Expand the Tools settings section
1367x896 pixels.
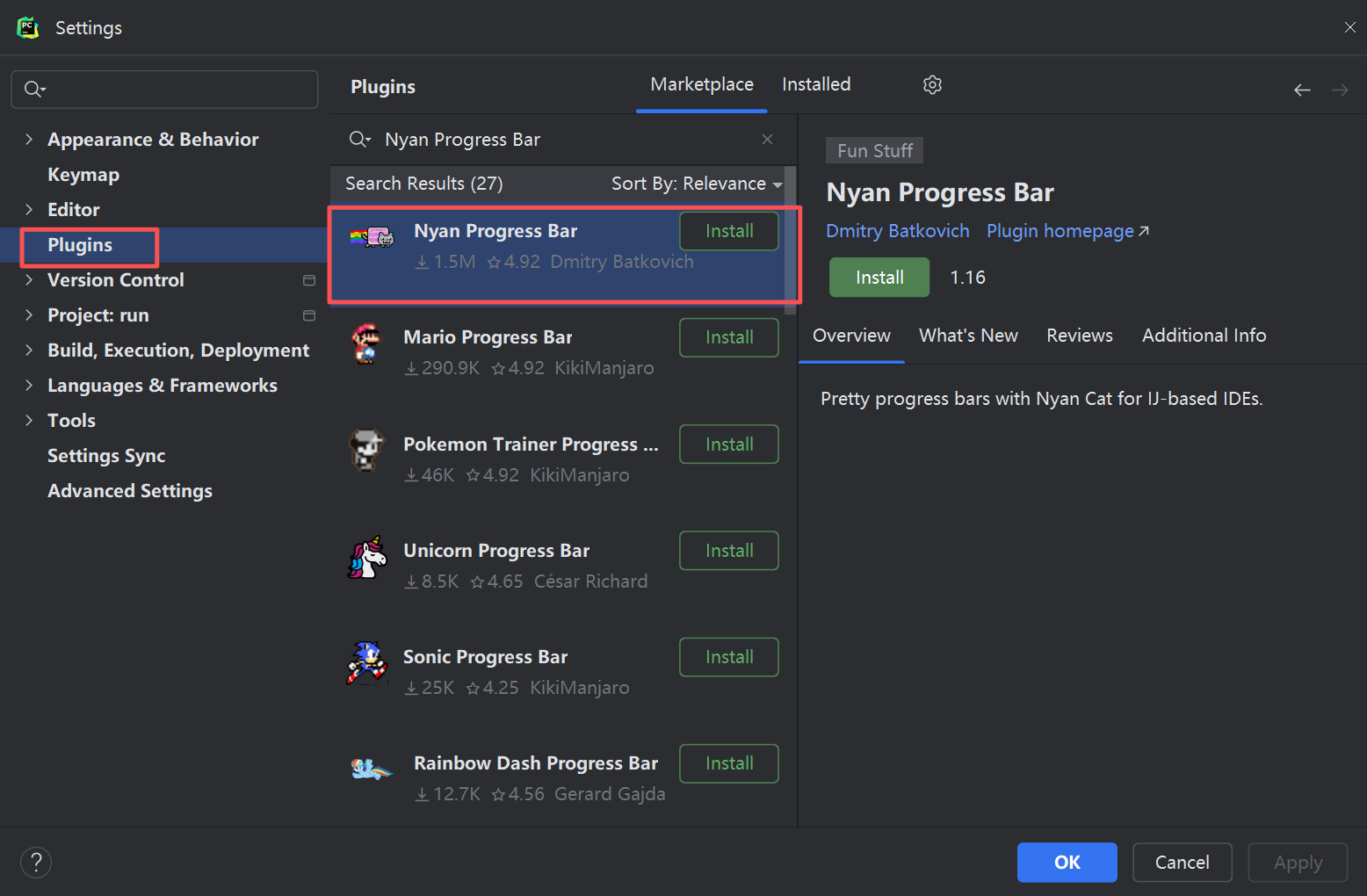tap(29, 420)
